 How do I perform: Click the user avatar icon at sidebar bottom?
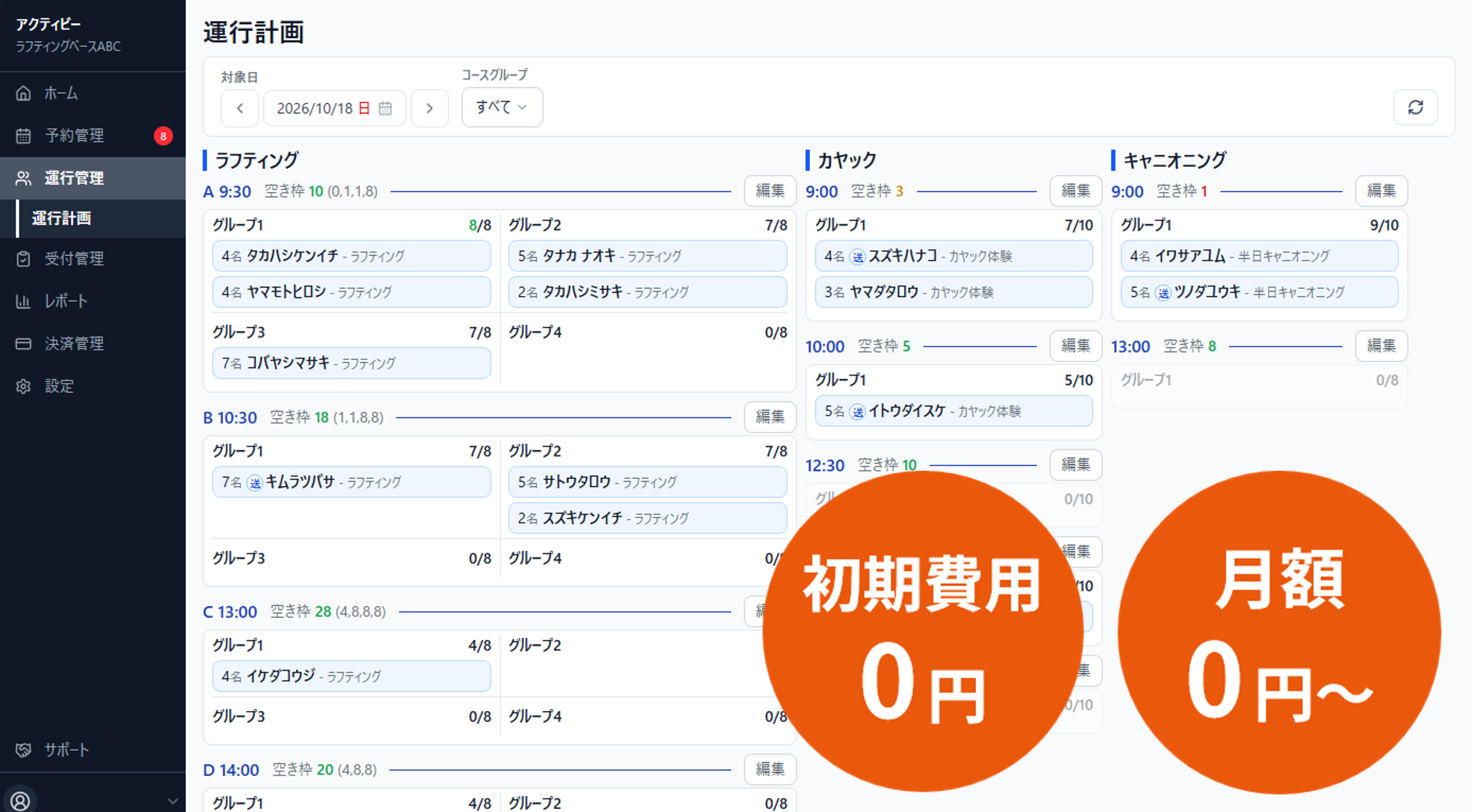pos(20,801)
